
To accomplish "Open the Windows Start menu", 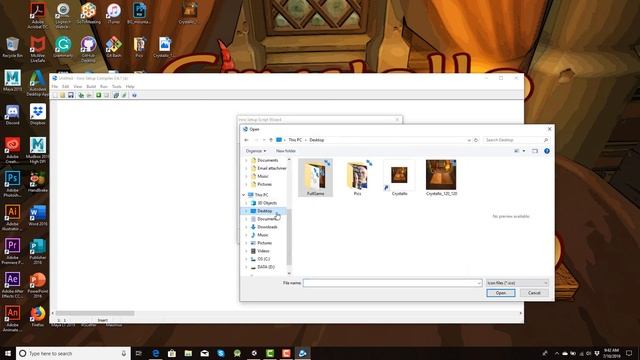I will pos(8,353).
